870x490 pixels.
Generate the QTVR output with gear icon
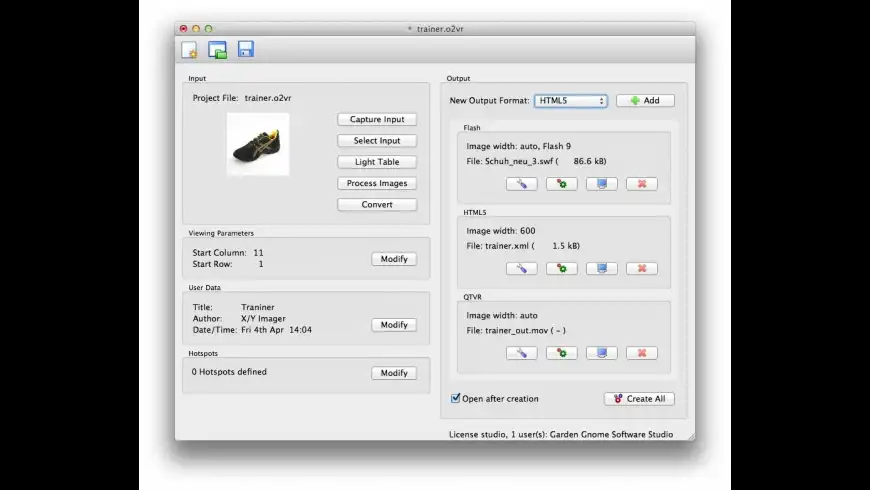click(561, 353)
